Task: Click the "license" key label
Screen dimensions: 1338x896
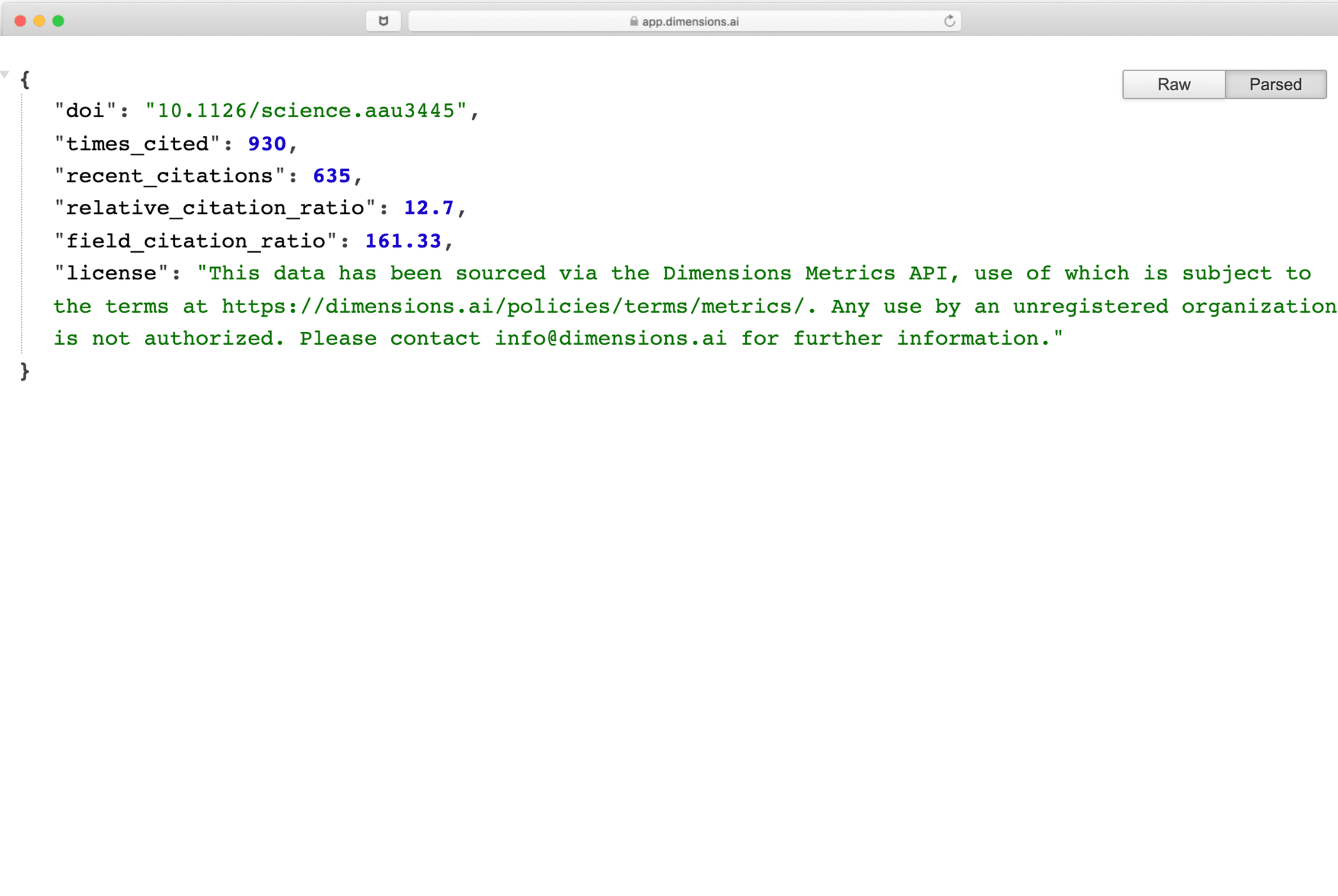Action: pyautogui.click(x=112, y=273)
